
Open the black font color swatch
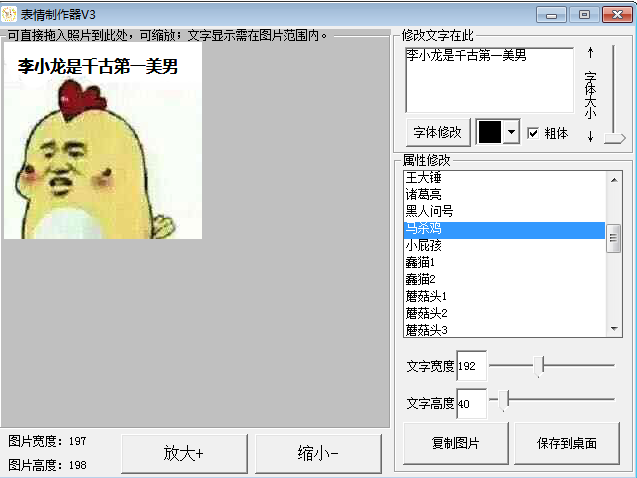coord(490,132)
